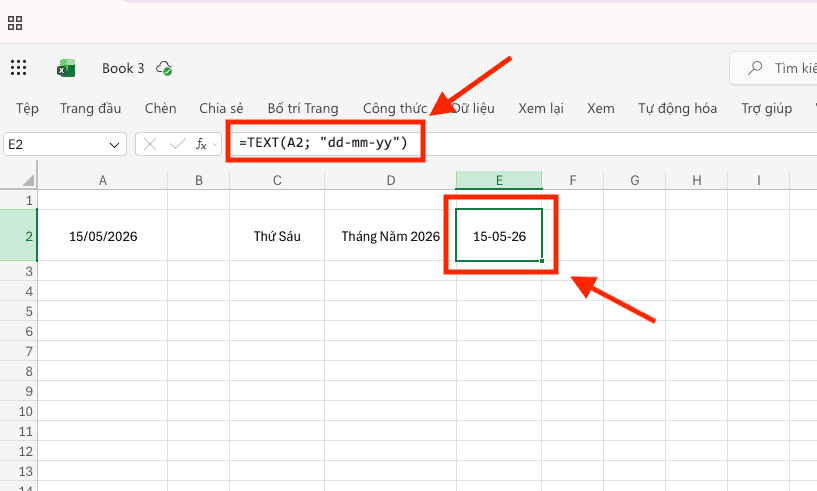Select row 3 header
Screen dimensions: 817x491
pyautogui.click(x=19, y=271)
